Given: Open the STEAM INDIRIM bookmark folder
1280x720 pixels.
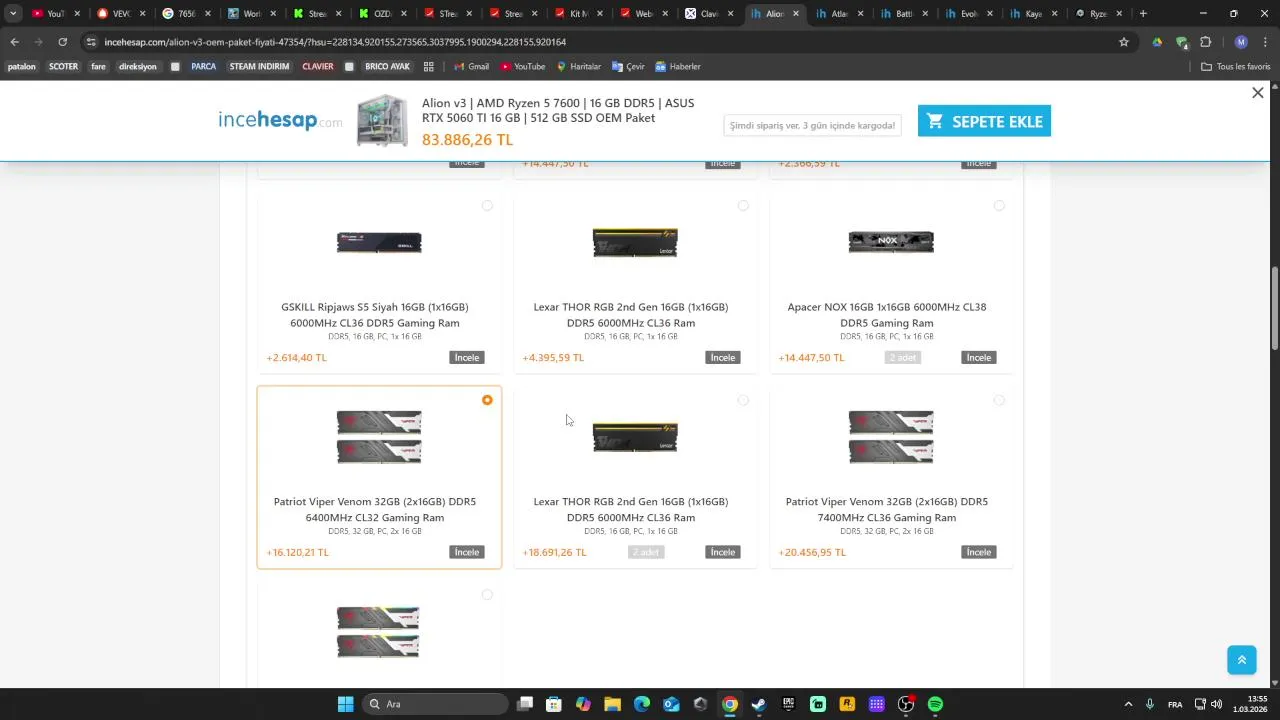Looking at the screenshot, I should click(x=259, y=67).
